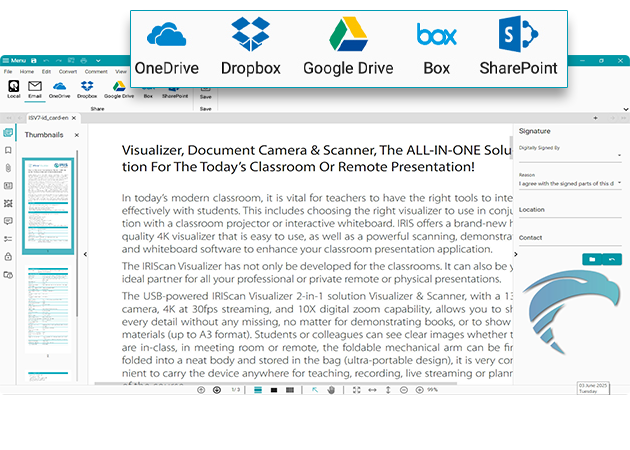630x450 pixels.
Task: Share to Local drive icon
Action: (x=14, y=89)
